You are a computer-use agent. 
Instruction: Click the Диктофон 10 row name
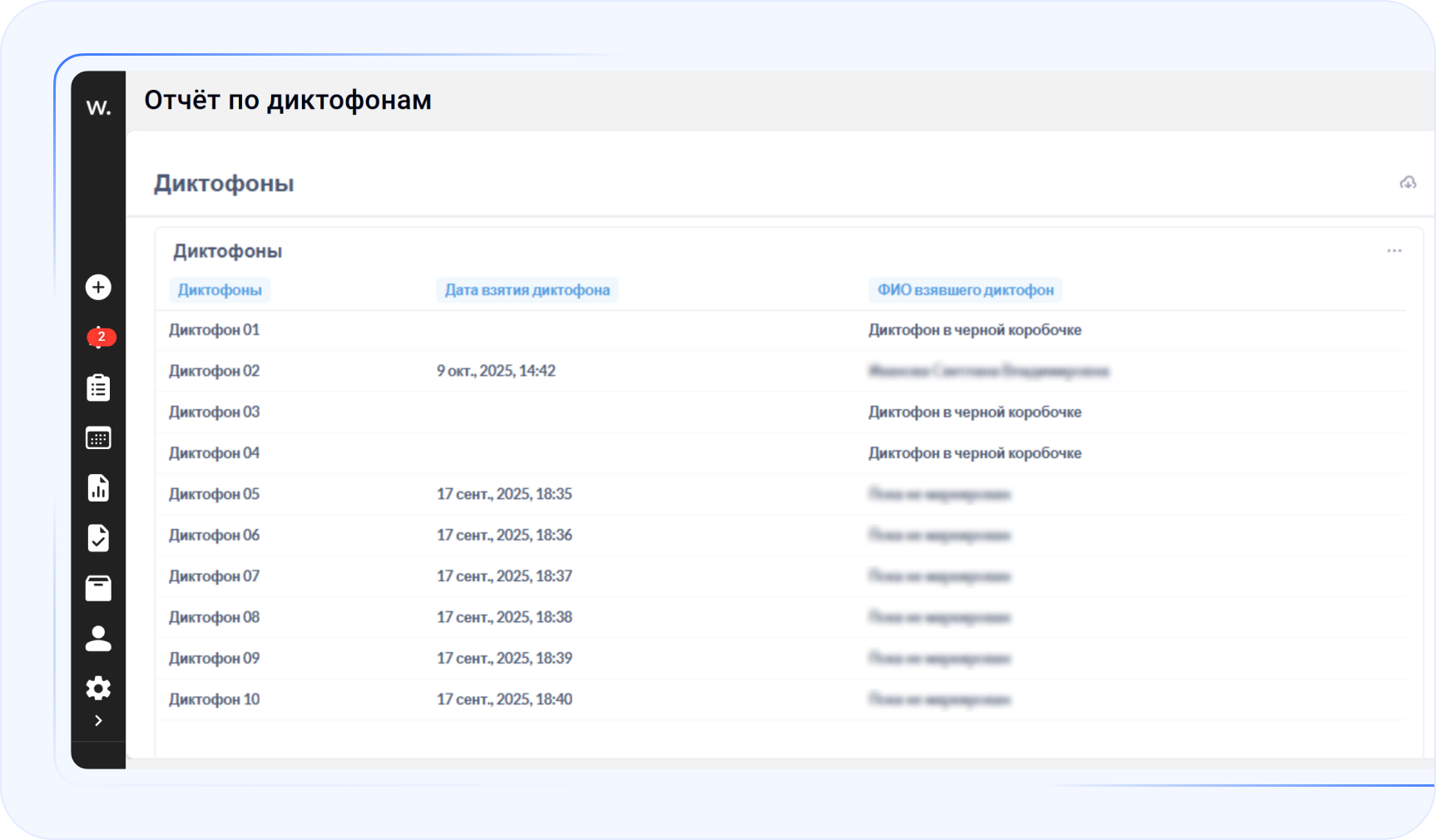point(215,699)
